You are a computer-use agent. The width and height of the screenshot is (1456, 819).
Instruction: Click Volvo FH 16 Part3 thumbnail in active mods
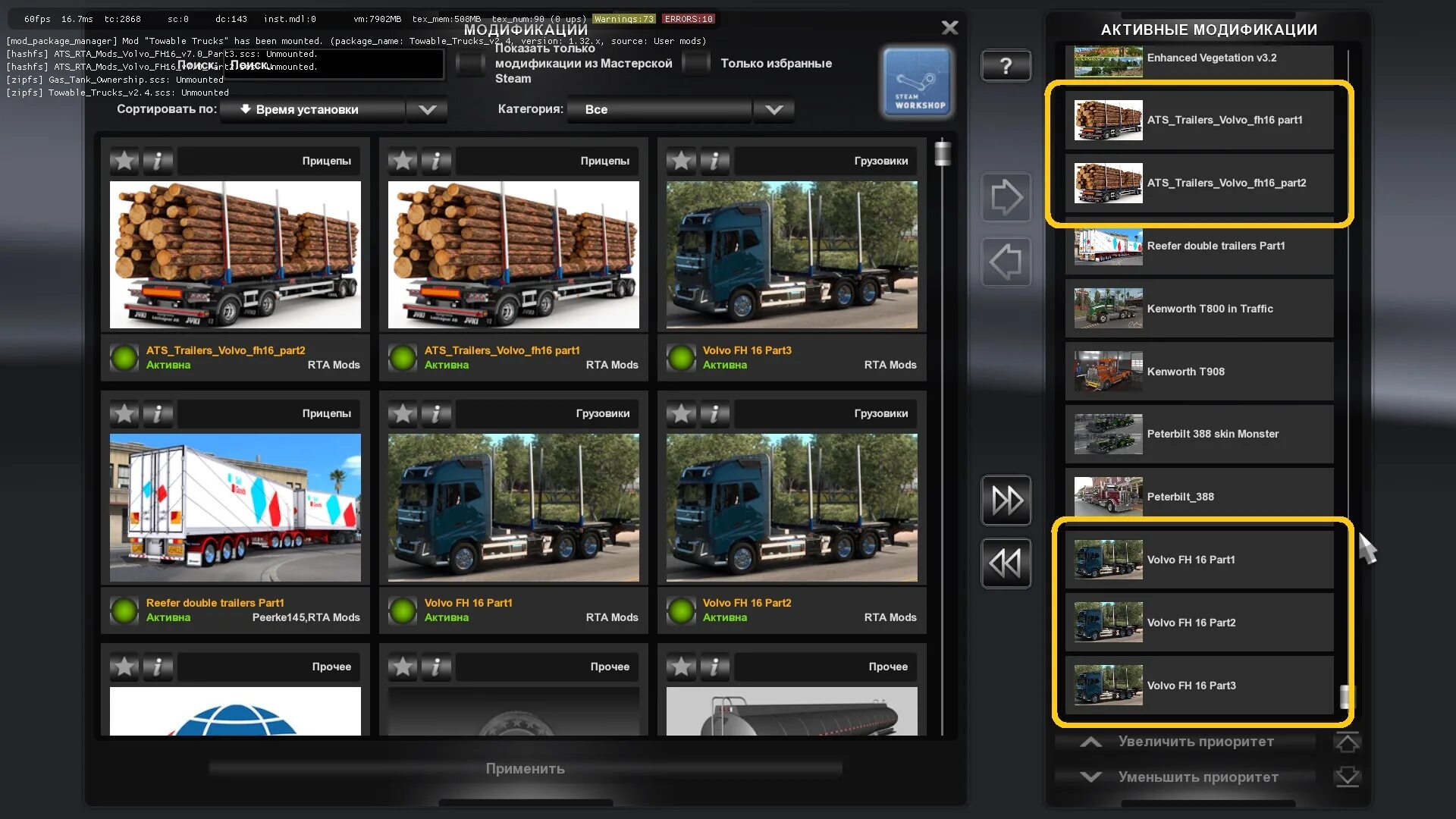click(1107, 685)
